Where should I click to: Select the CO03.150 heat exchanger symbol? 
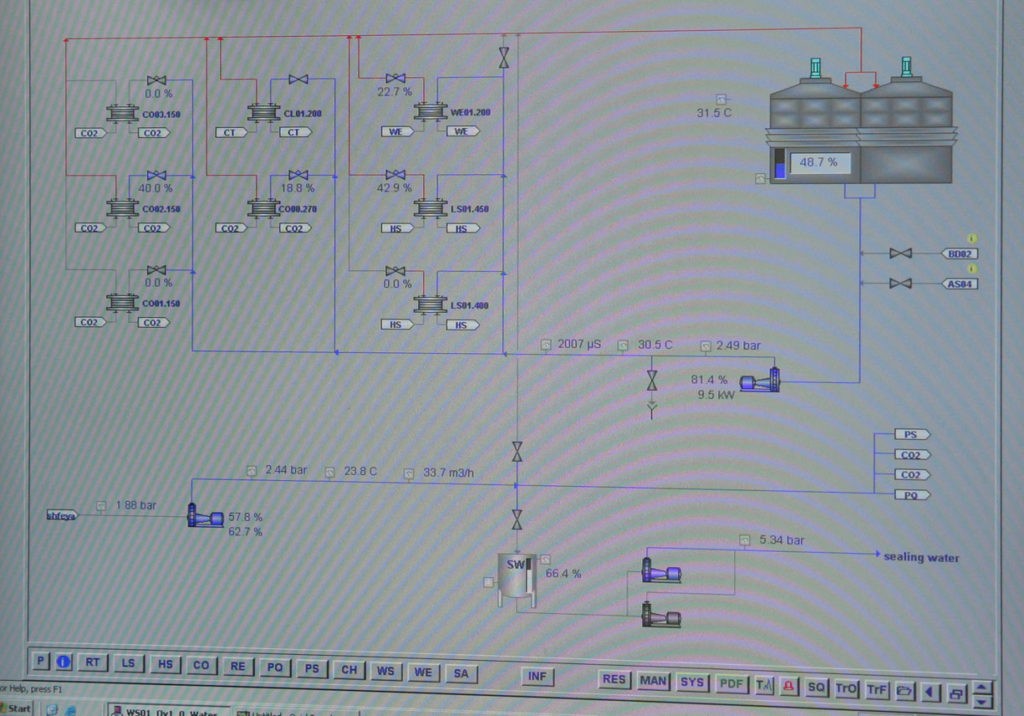122,114
